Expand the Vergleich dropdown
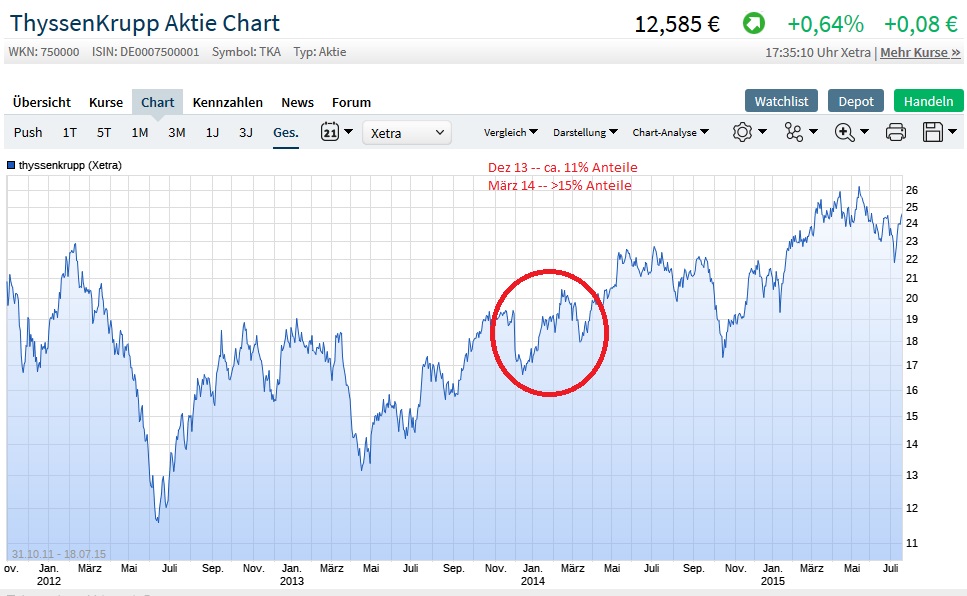967x596 pixels. 511,132
